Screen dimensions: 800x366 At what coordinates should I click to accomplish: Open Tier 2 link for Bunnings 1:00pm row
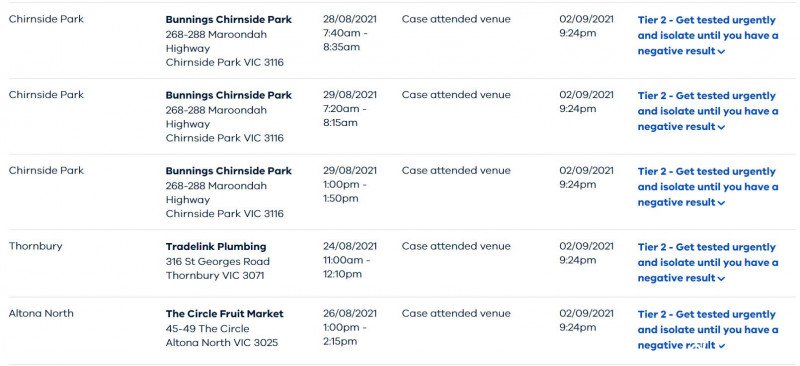(x=708, y=186)
